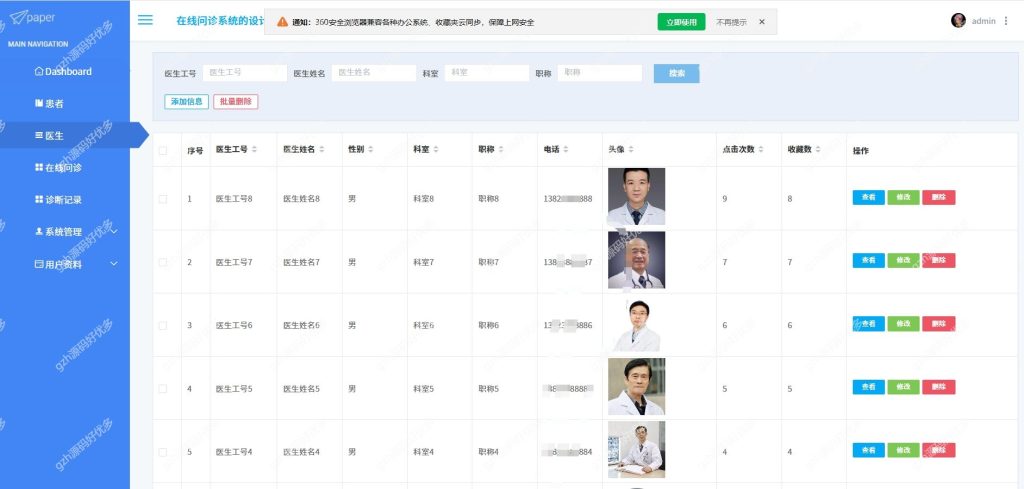Click 删除 for 医生姓名5
Screen dimensions: 1024x489
(x=938, y=387)
